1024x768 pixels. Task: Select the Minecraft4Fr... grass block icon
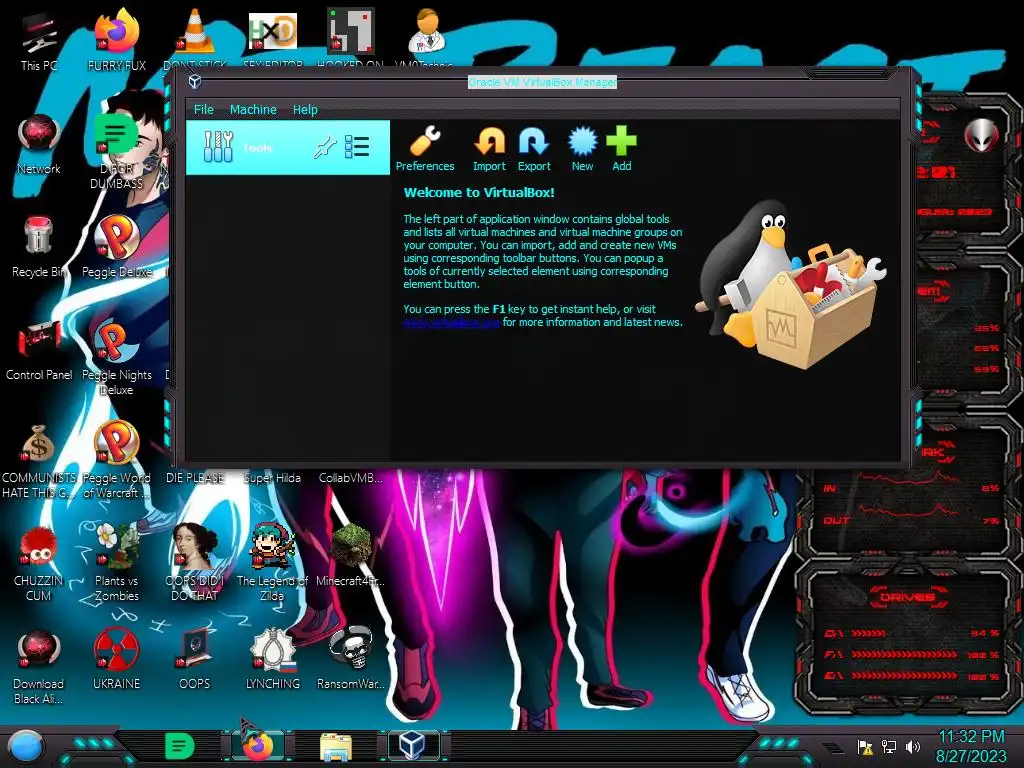[350, 546]
